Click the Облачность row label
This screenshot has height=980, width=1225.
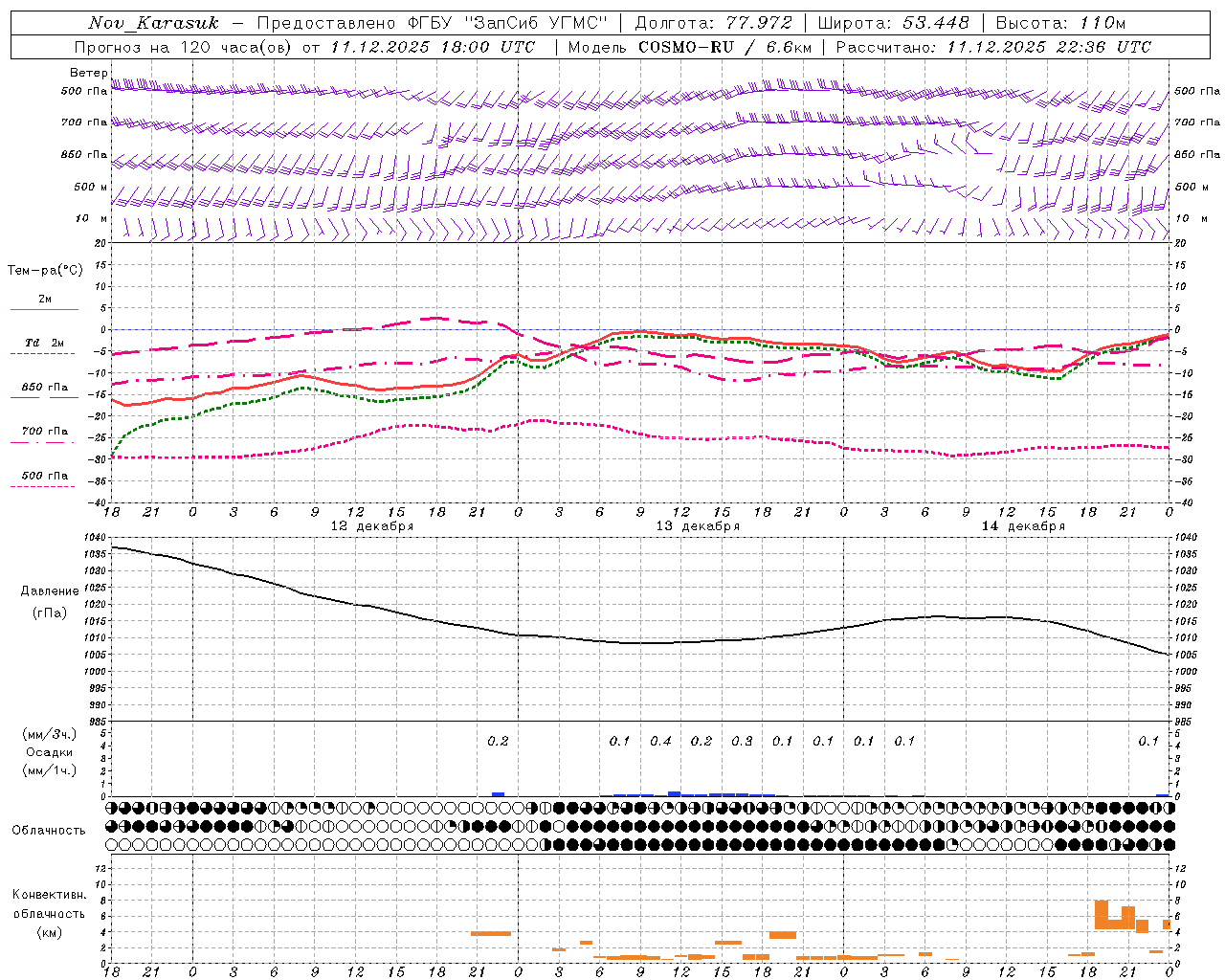(49, 830)
